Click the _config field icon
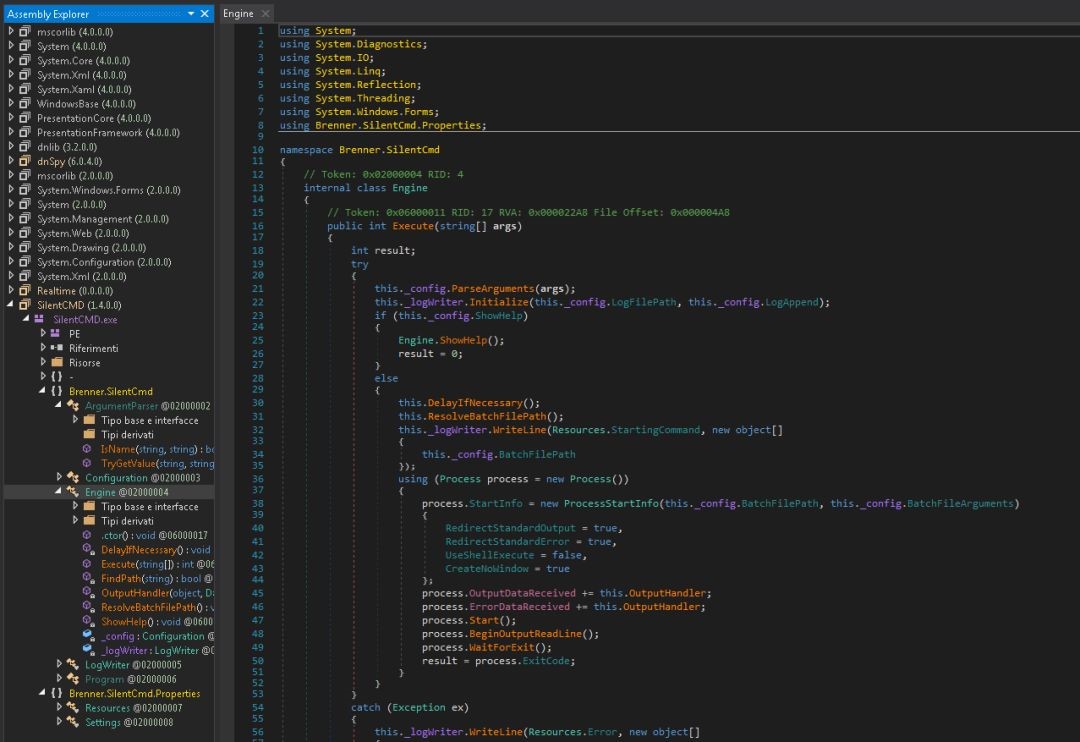 coord(88,636)
